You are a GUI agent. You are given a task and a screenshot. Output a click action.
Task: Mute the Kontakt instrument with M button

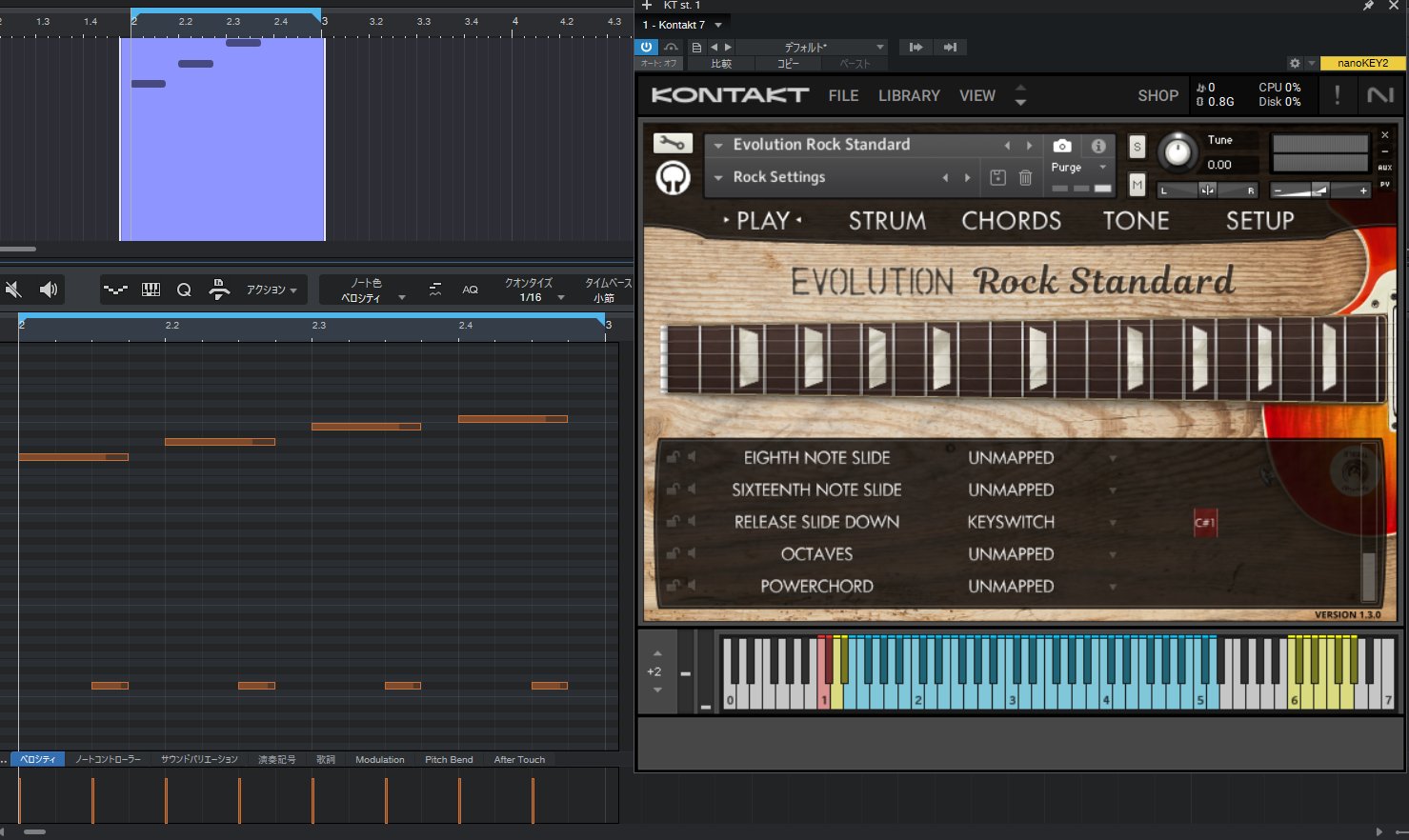pos(1137,184)
